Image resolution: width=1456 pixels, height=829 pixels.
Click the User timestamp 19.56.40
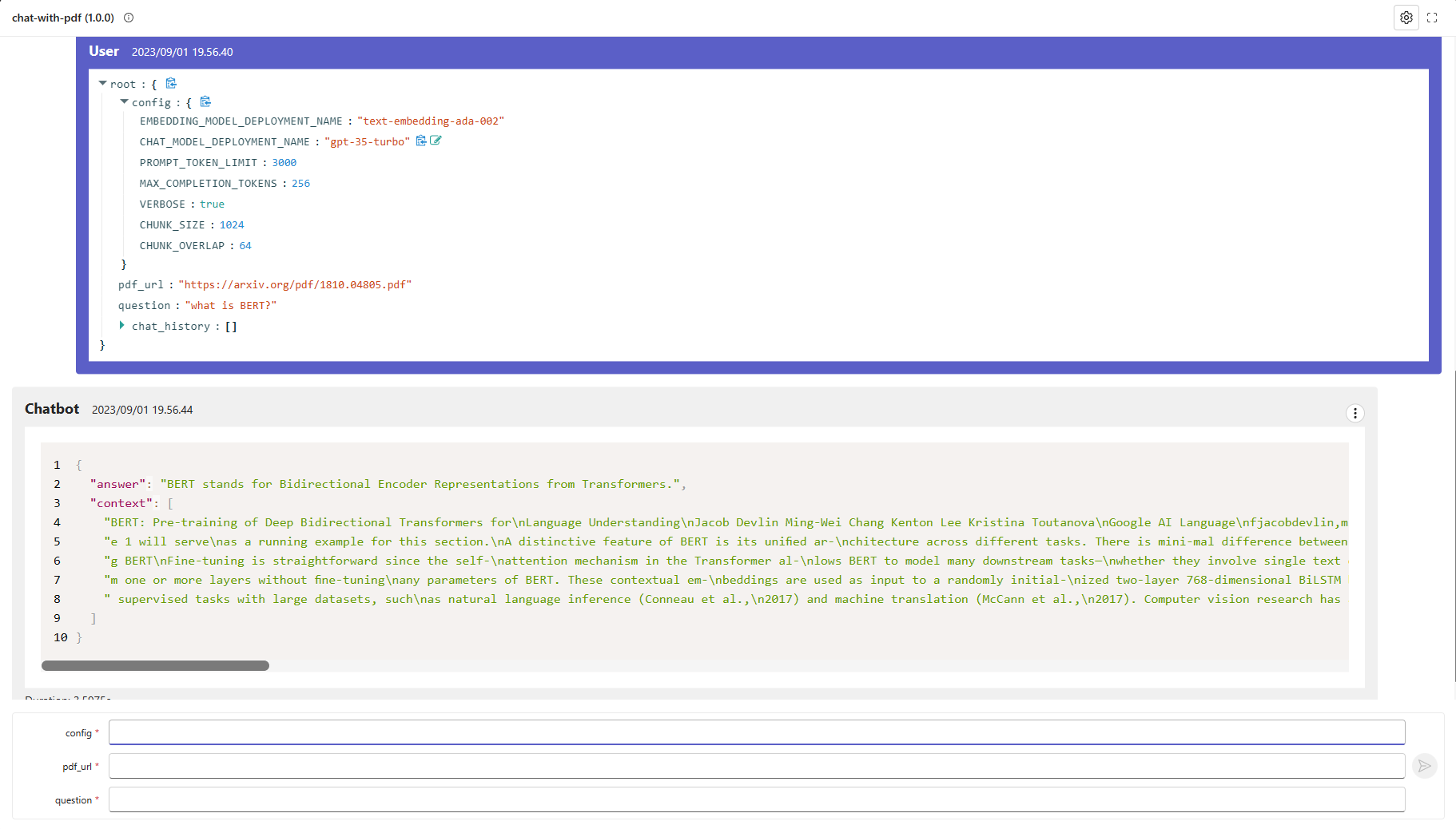[x=182, y=52]
